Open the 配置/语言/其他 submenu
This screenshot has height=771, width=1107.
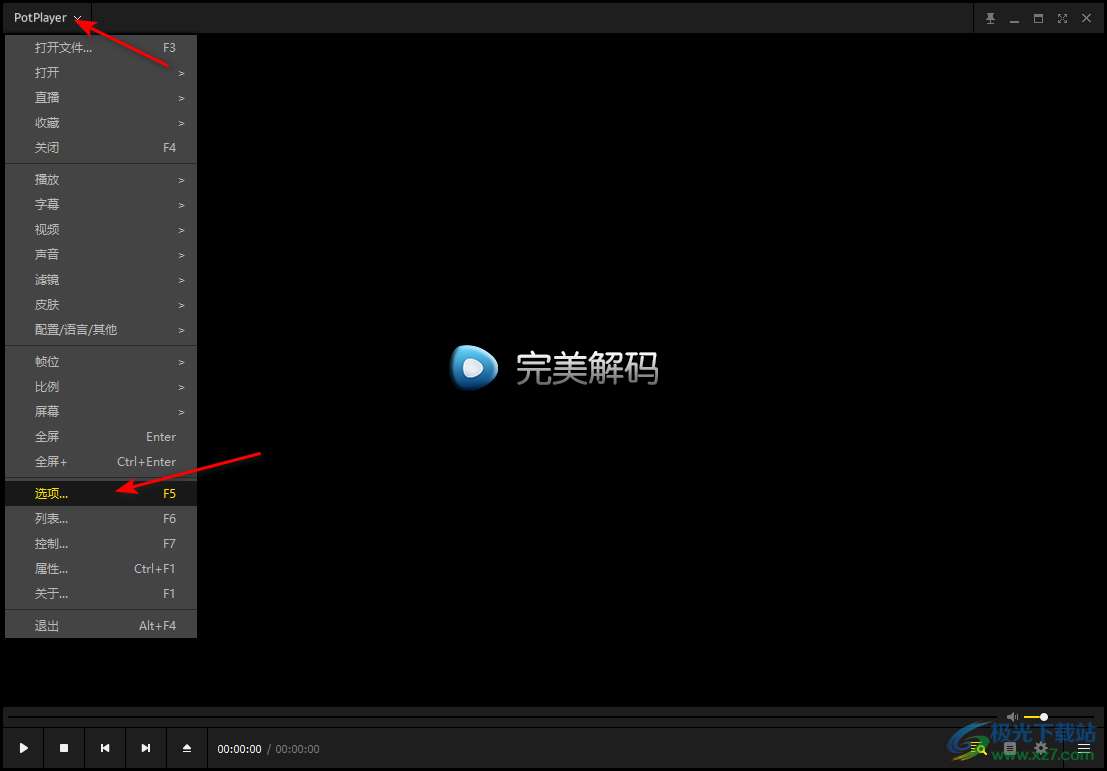pyautogui.click(x=101, y=330)
